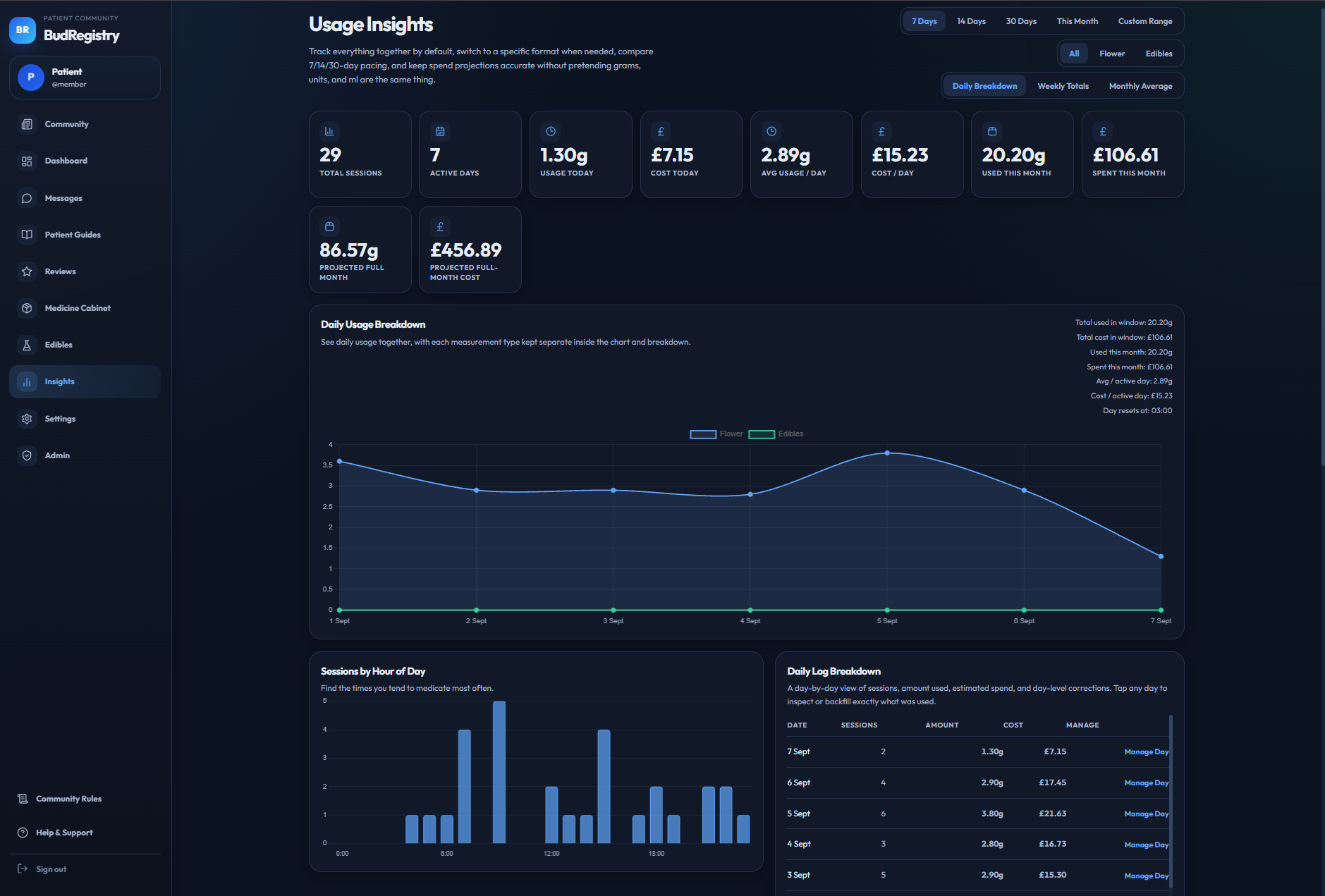
Task: Filter usage by Edibles only
Action: click(x=1159, y=54)
